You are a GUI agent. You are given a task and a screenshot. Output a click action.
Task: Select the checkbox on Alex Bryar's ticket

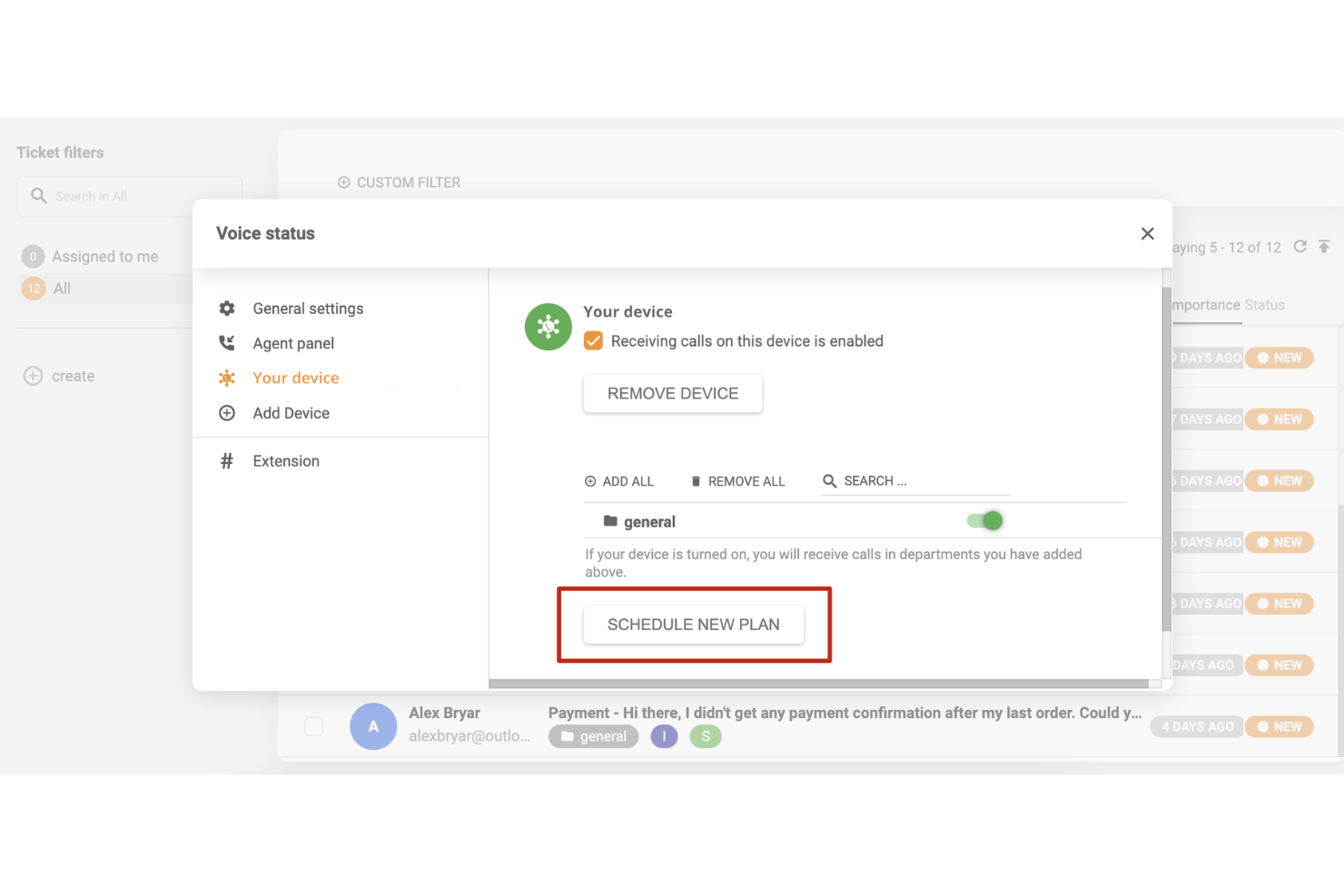coord(313,726)
